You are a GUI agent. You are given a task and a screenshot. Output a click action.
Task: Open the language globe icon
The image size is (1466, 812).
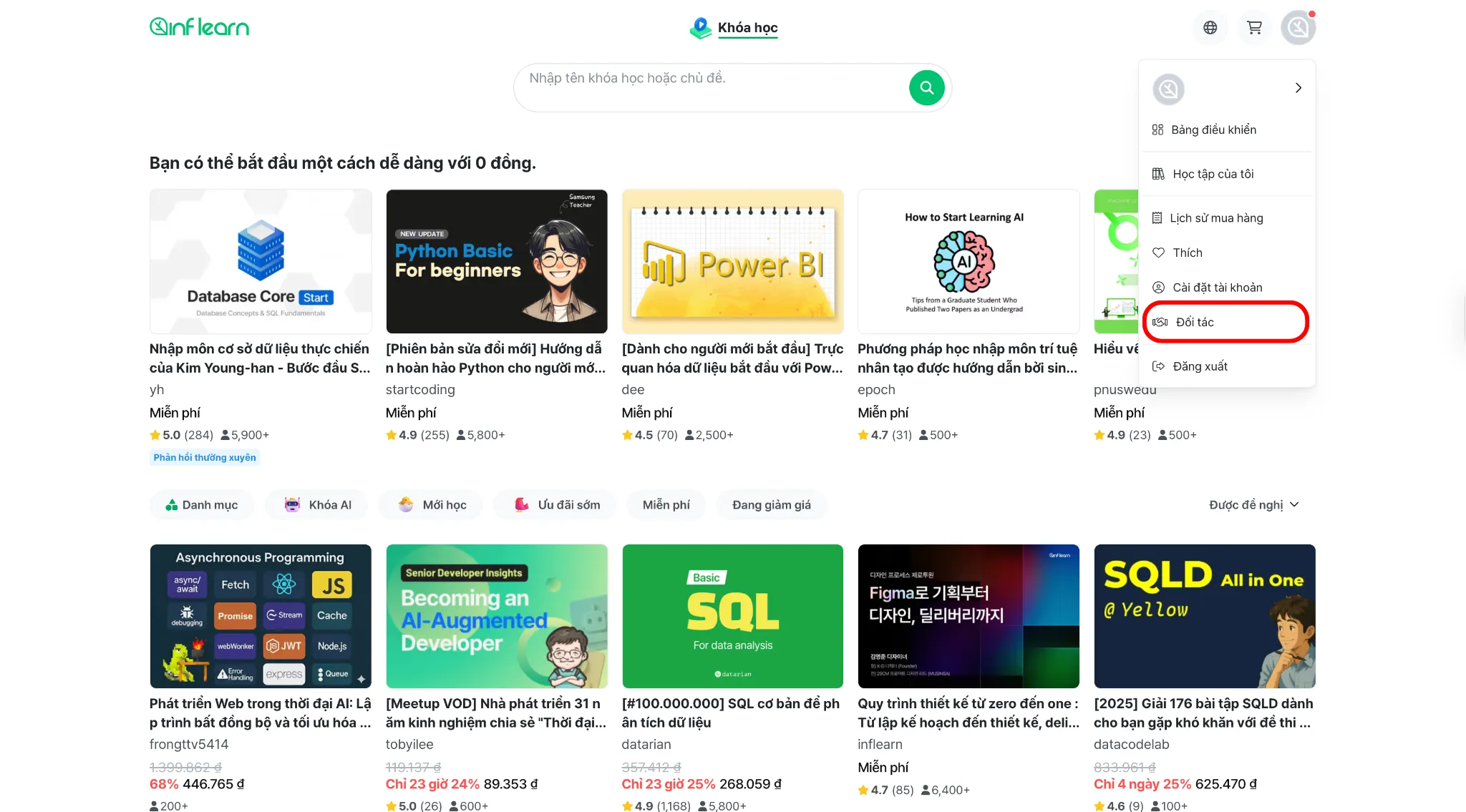pyautogui.click(x=1210, y=27)
